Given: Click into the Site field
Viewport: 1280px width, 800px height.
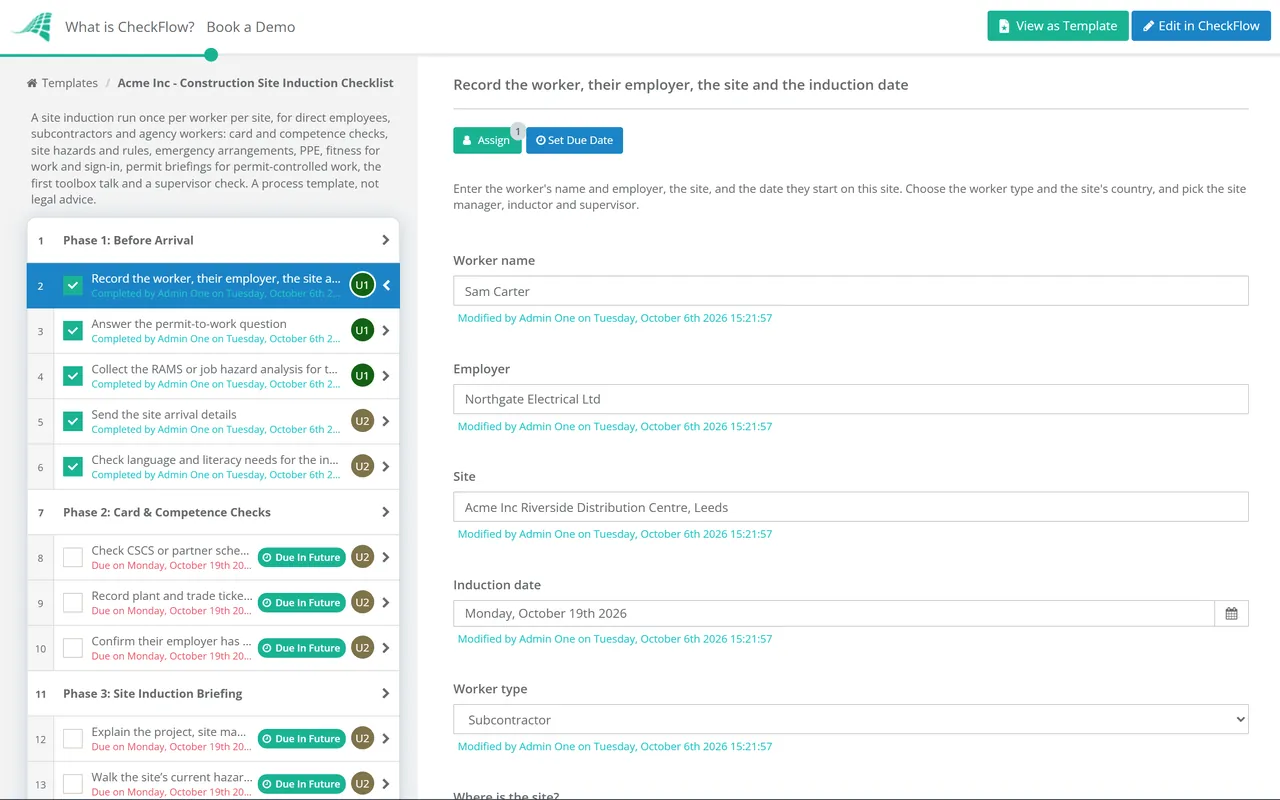Looking at the screenshot, I should click(x=851, y=507).
